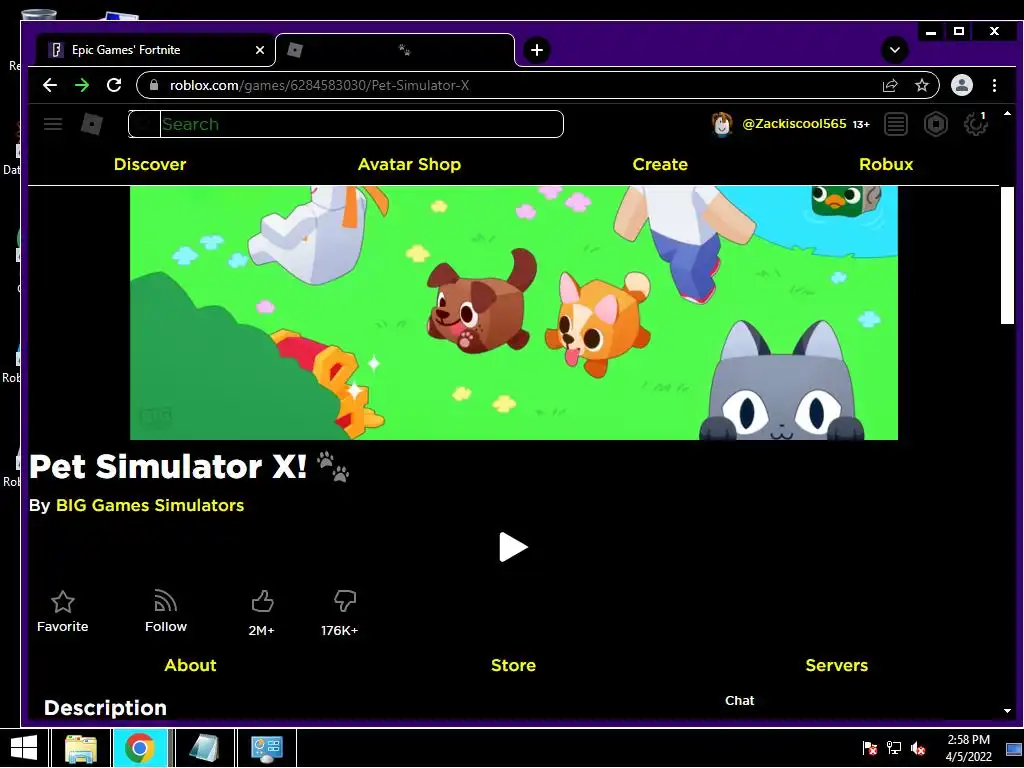Click the browser address bar URL
Viewport: 1024px width, 768px height.
319,86
